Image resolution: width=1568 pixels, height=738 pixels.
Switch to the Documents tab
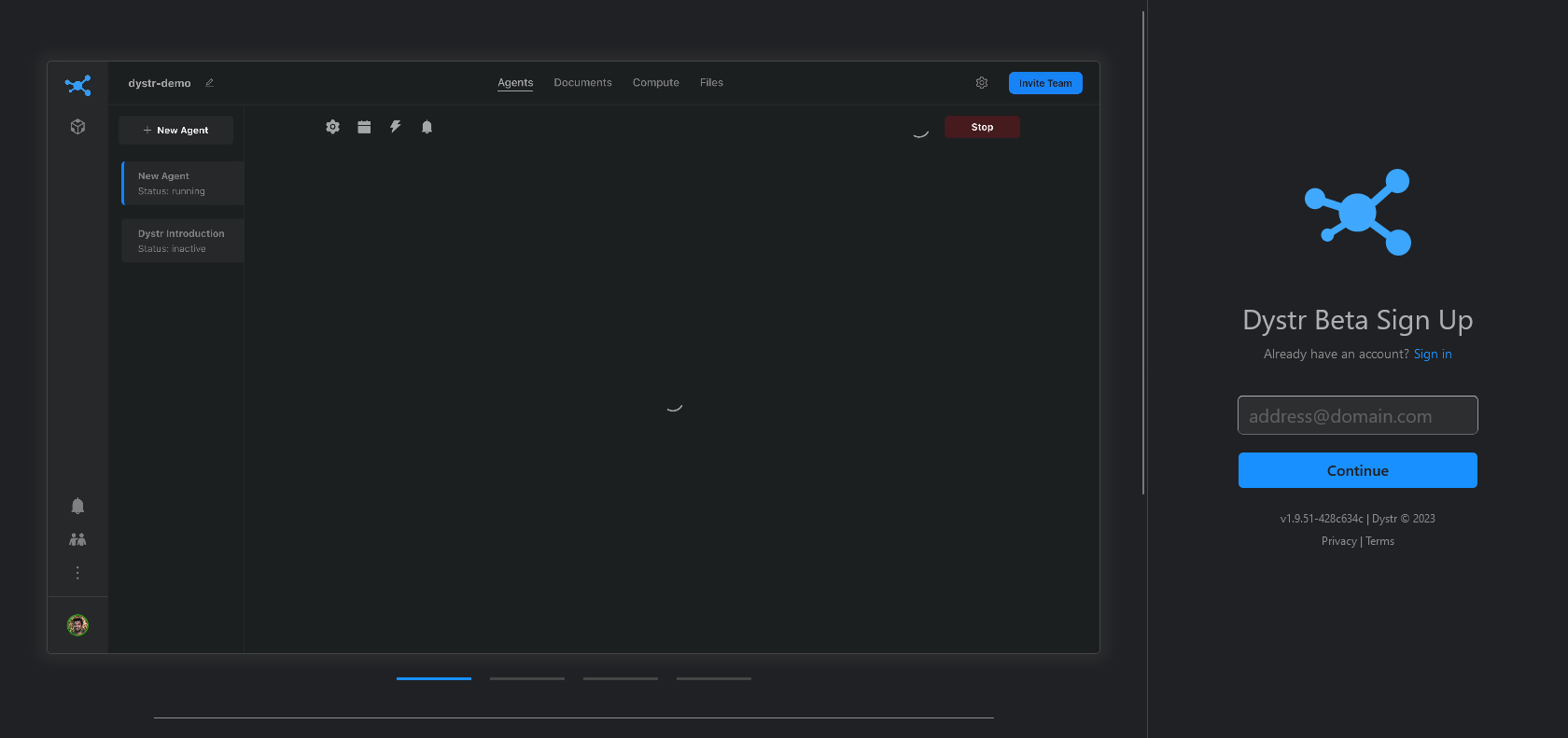pyautogui.click(x=583, y=83)
